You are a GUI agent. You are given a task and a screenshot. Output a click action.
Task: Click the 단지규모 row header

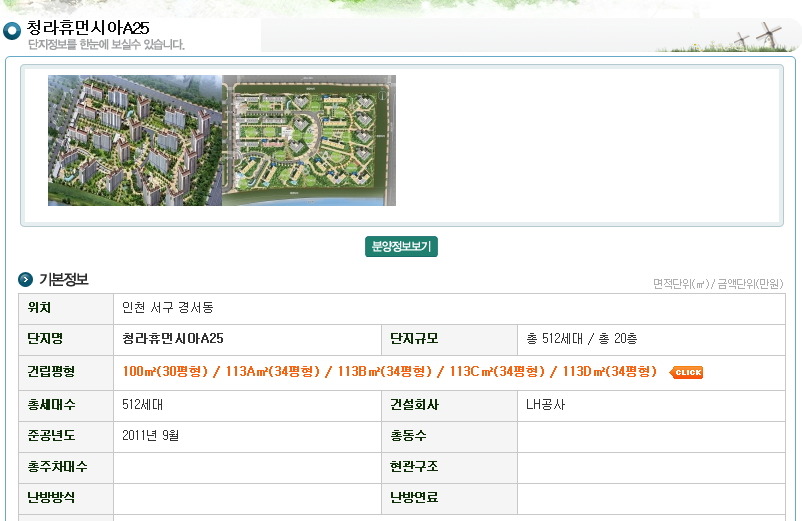450,339
